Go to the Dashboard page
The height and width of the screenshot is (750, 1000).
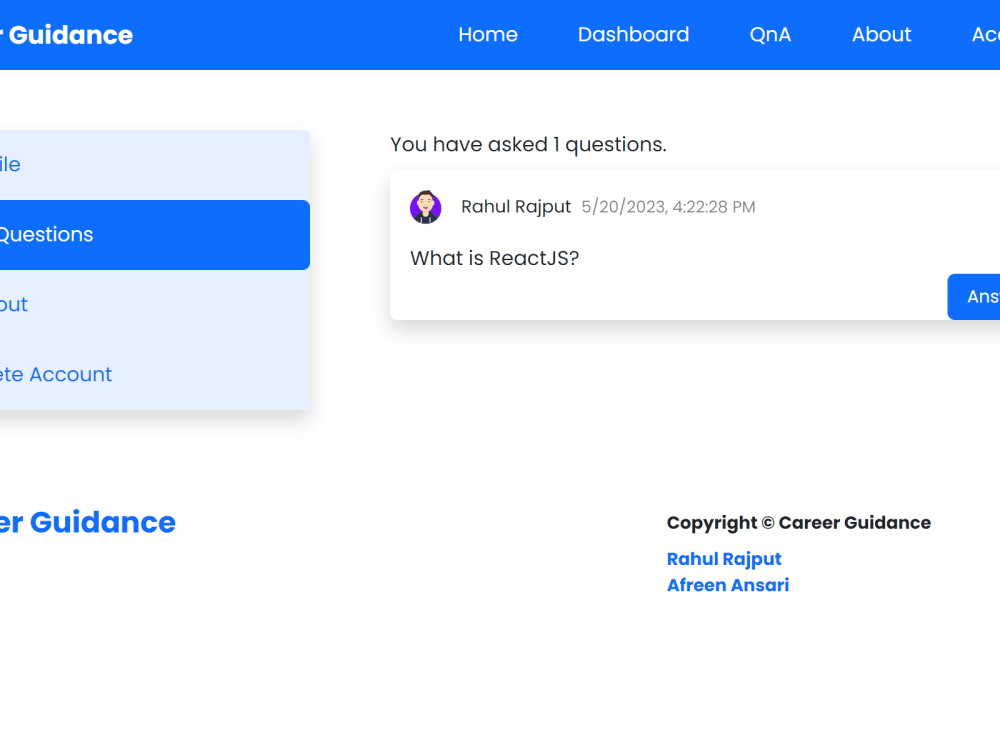point(633,34)
